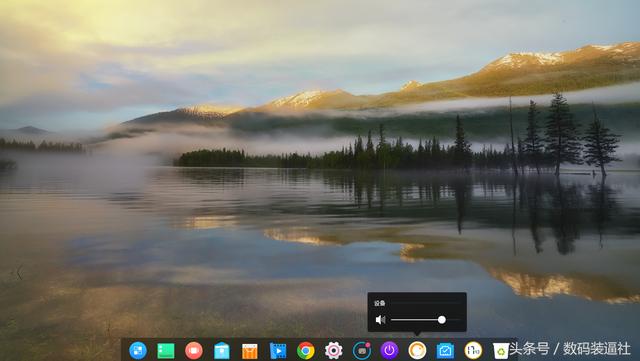Viewport: 640px width, 361px height.
Task: Open the movie player dock icon
Action: (278, 351)
